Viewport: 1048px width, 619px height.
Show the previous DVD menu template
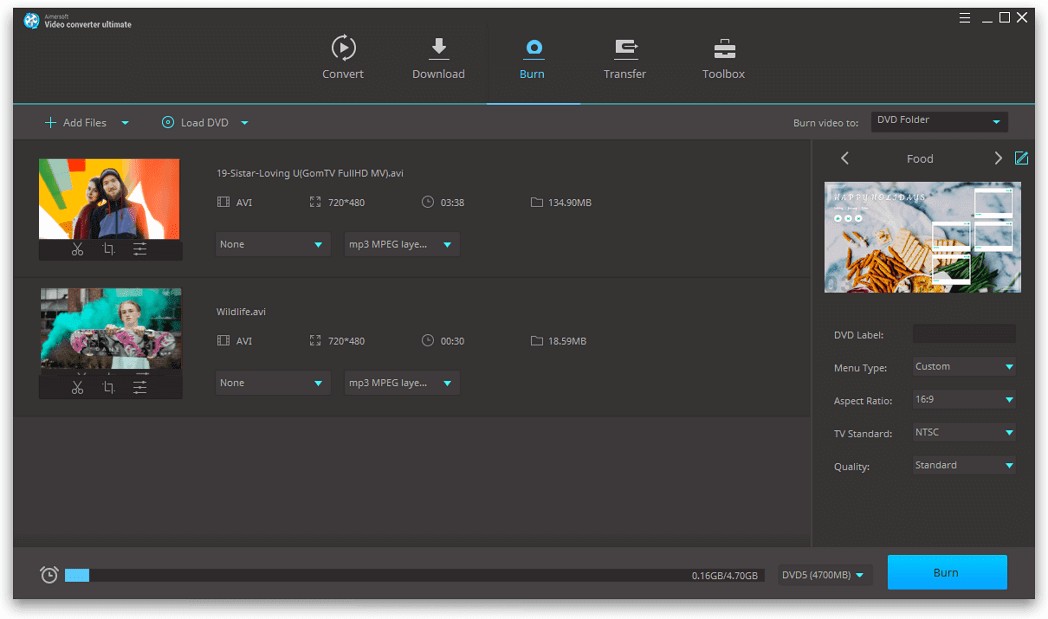click(x=845, y=158)
